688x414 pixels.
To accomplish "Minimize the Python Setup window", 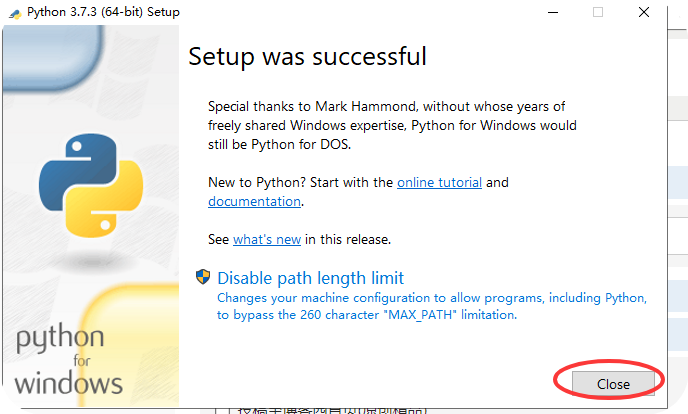I will [551, 12].
